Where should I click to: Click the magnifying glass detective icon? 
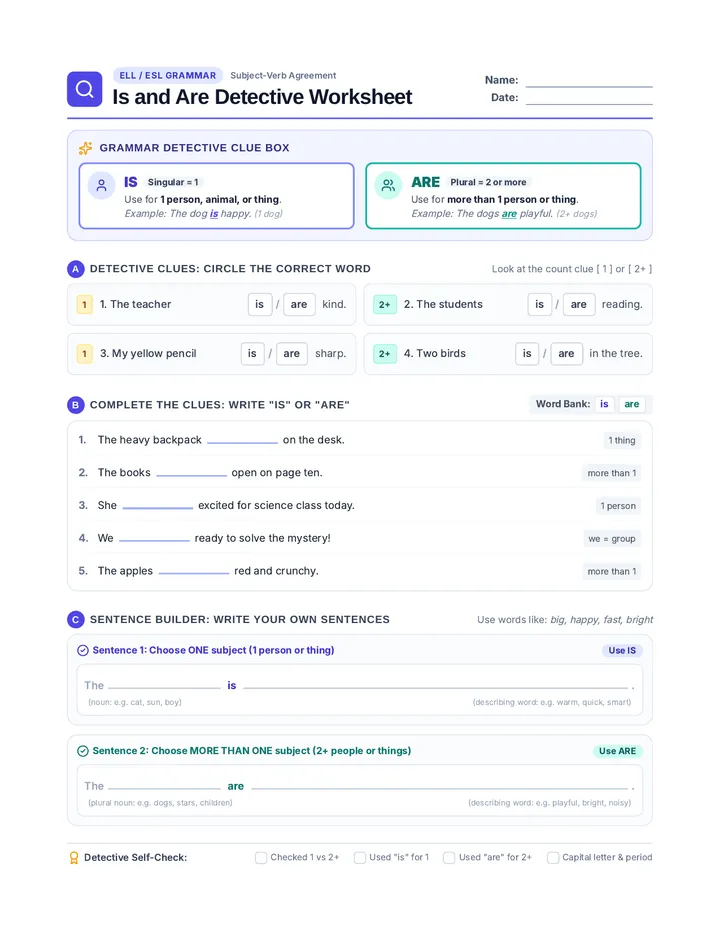coord(84,89)
